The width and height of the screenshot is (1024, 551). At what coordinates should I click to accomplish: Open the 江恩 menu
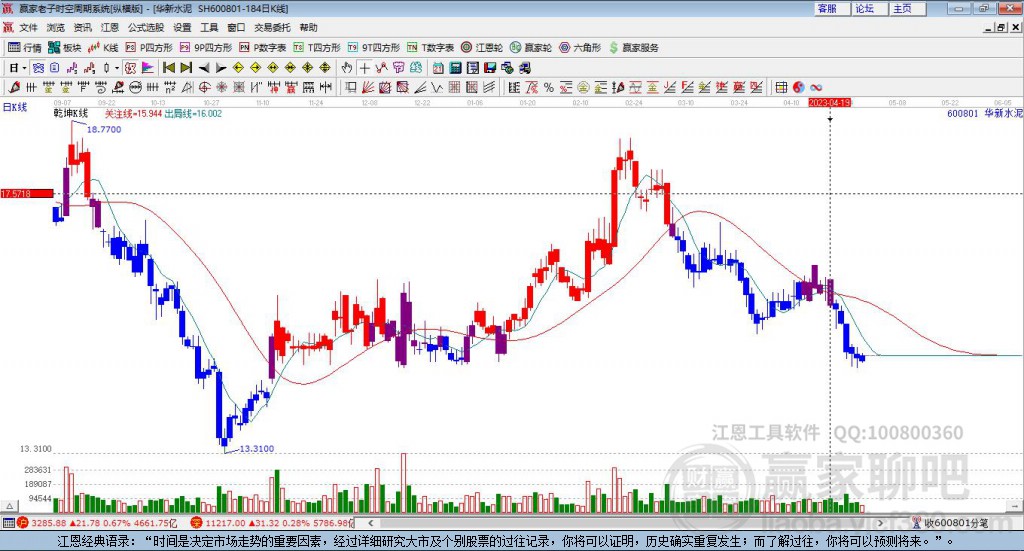[110, 27]
